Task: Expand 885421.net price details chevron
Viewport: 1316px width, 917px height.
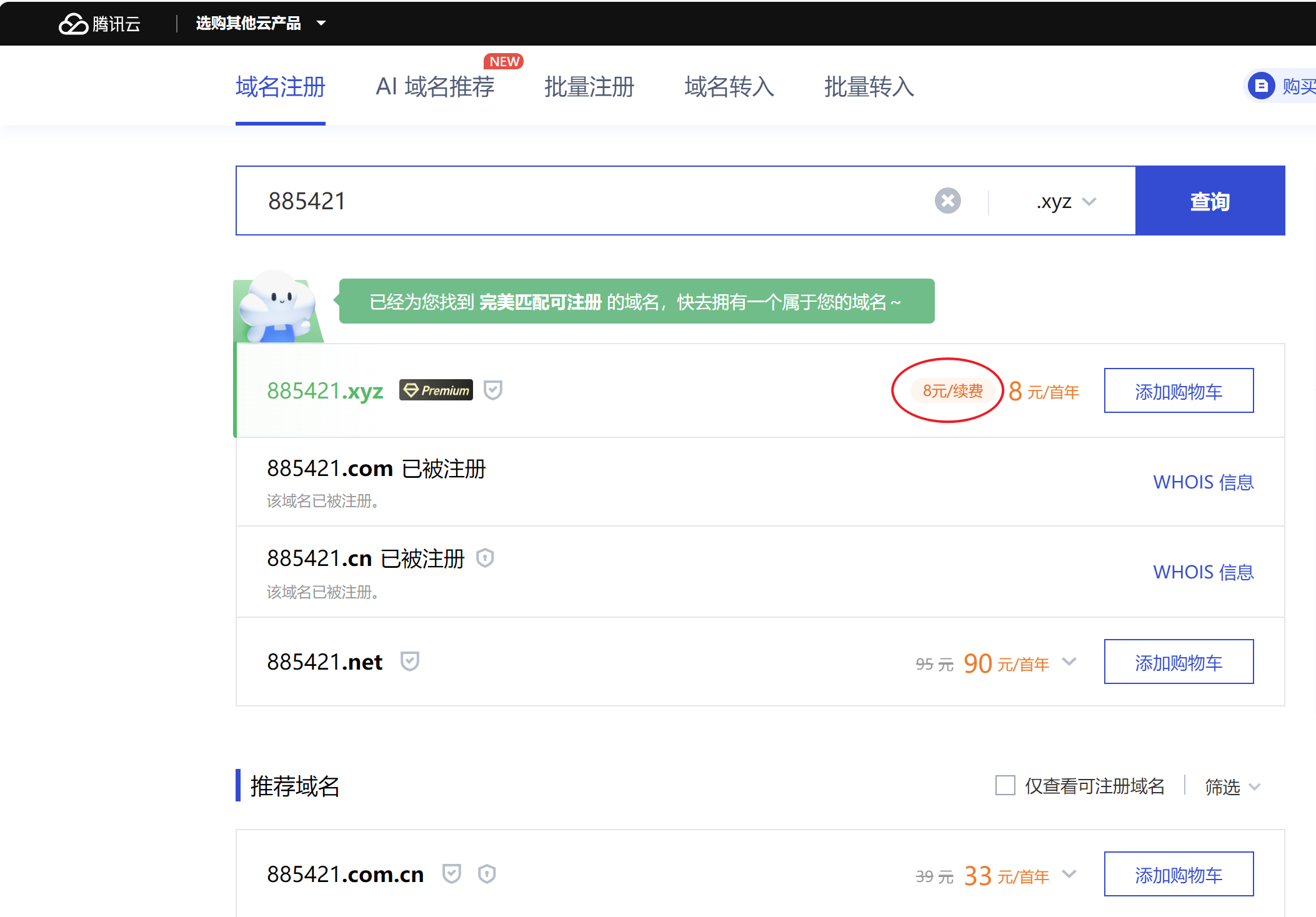Action: pos(1070,662)
